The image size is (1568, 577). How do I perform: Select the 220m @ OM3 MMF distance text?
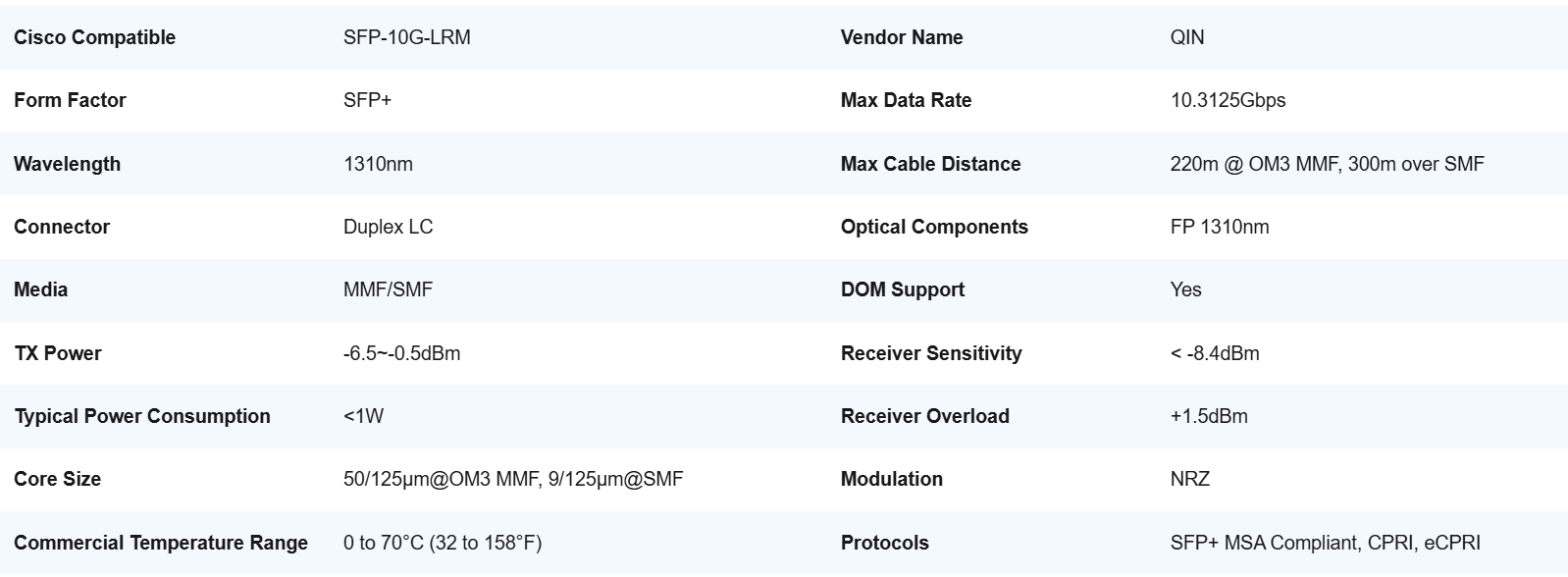(x=1255, y=164)
